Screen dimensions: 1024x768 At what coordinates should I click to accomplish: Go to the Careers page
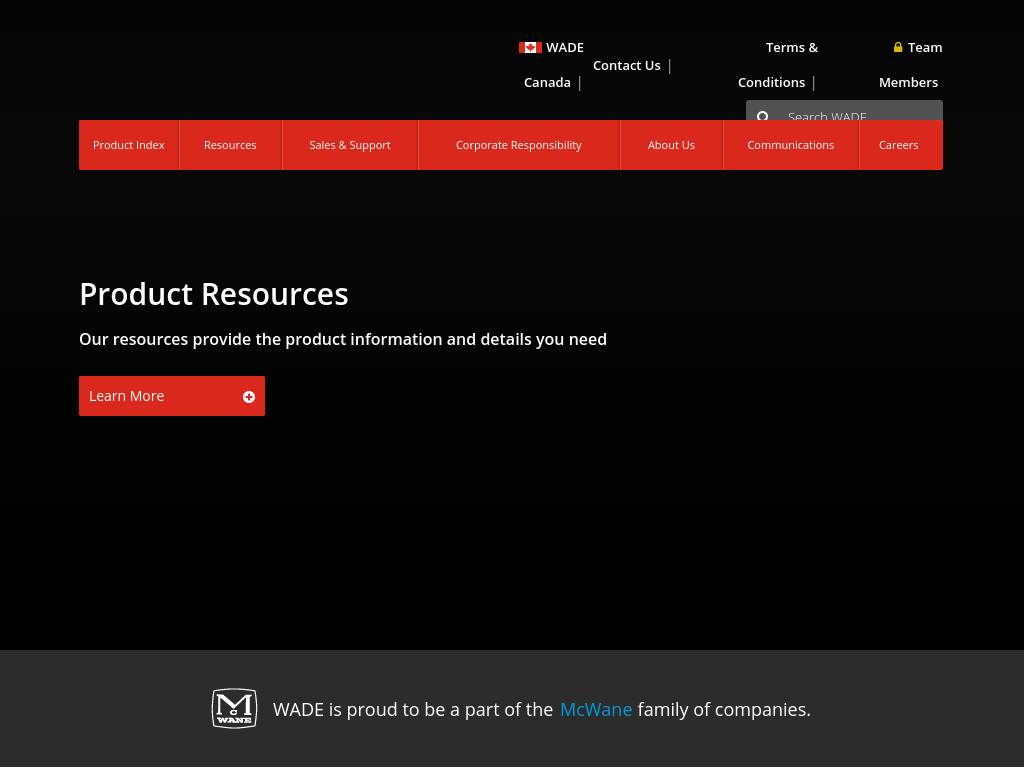[x=898, y=145]
